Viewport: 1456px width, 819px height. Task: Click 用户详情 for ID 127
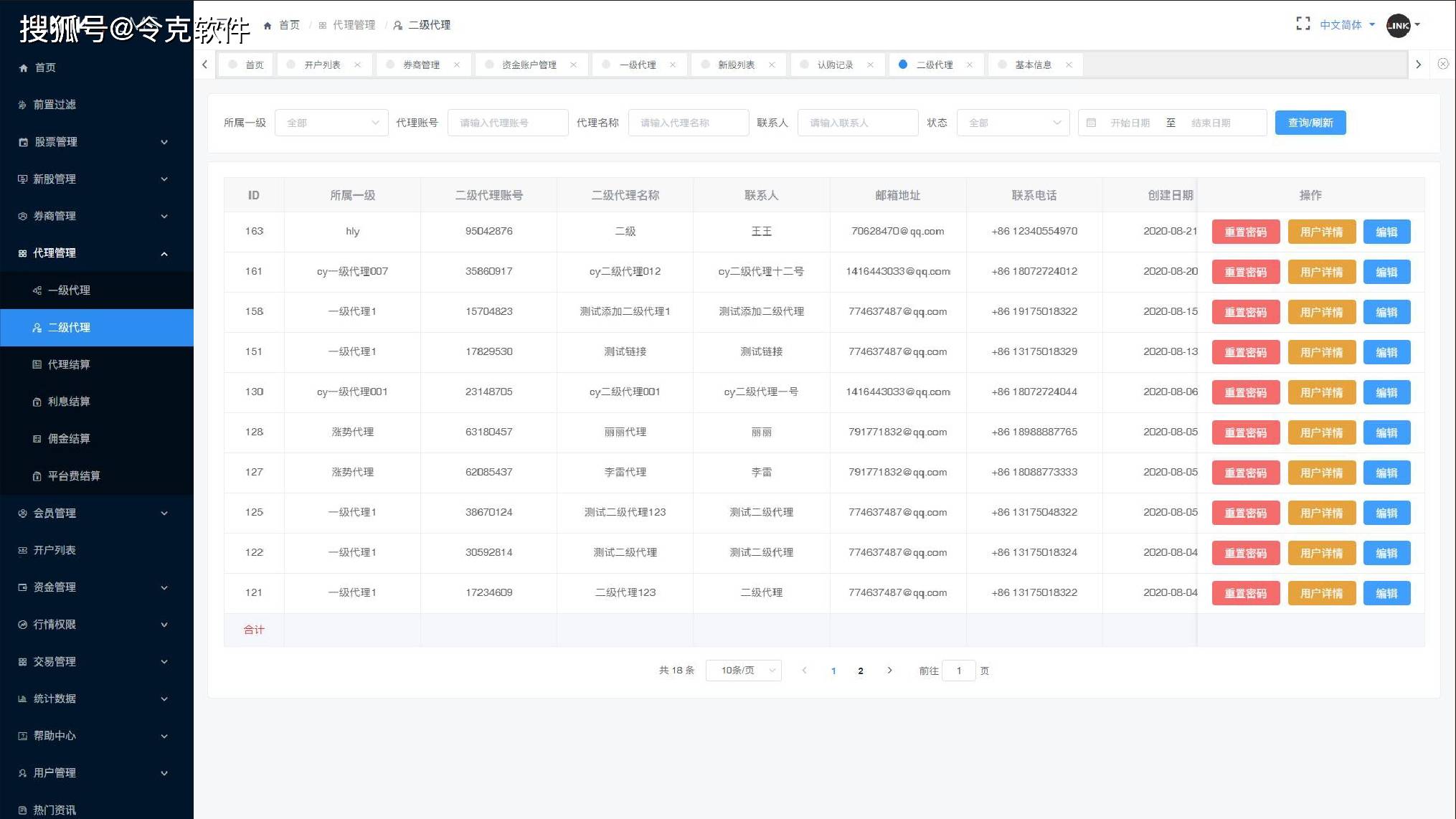click(1321, 473)
